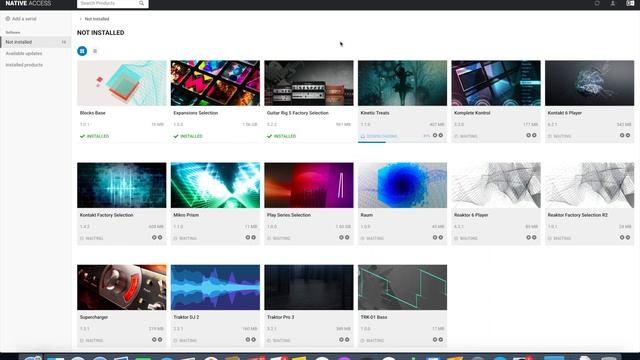Click the Supercharger product artwork
This screenshot has width=640, height=360.
click(122, 287)
